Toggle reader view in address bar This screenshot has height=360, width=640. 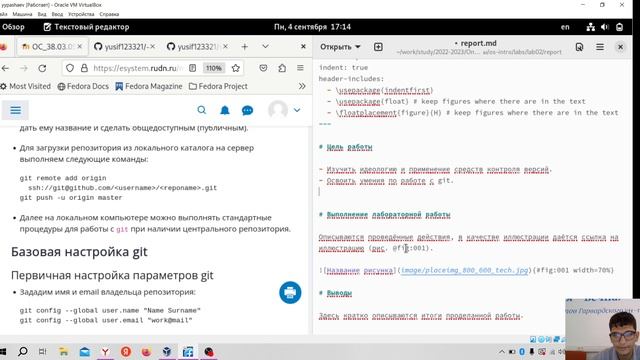tap(193, 68)
